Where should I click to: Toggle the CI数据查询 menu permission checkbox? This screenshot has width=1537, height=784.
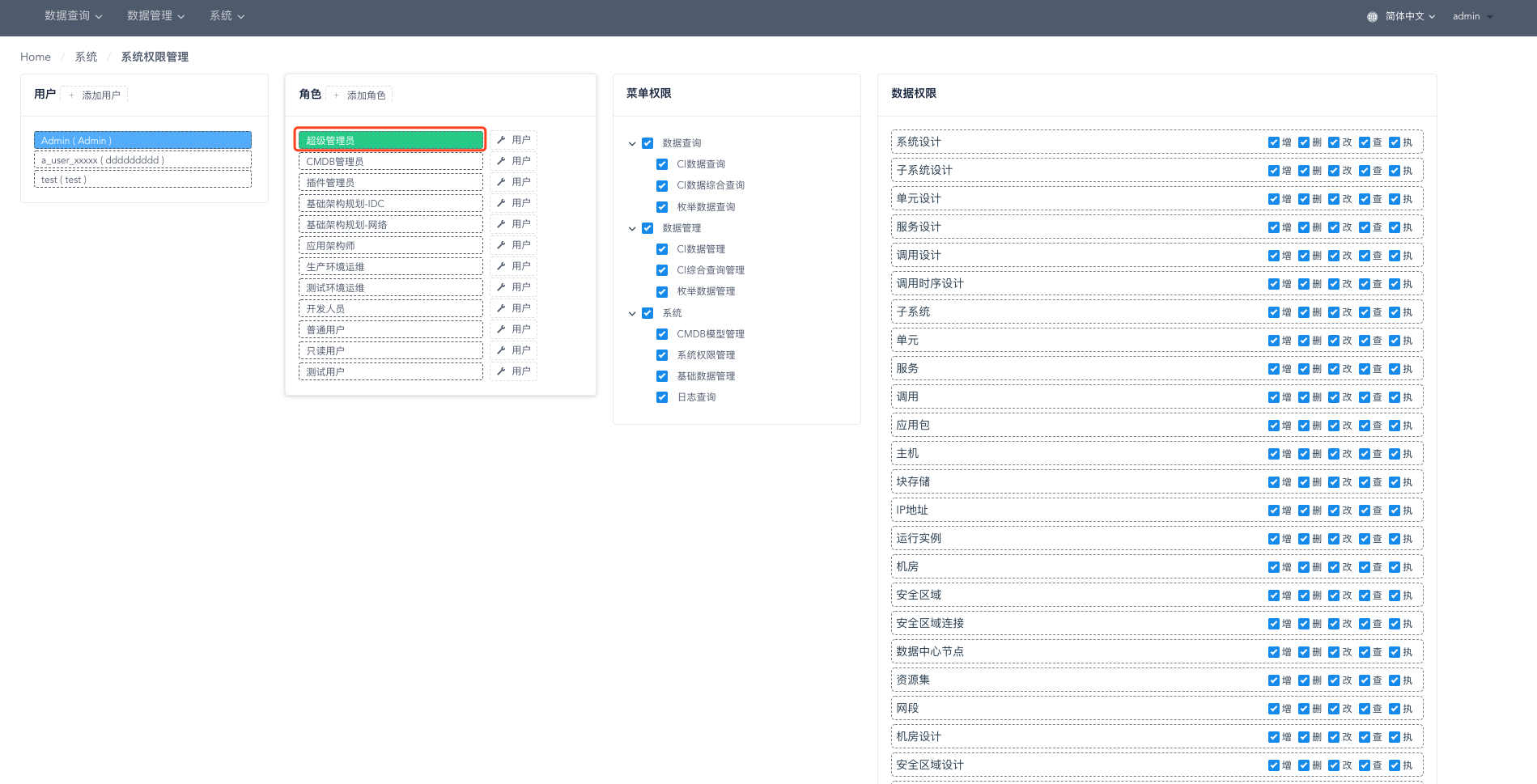point(662,164)
